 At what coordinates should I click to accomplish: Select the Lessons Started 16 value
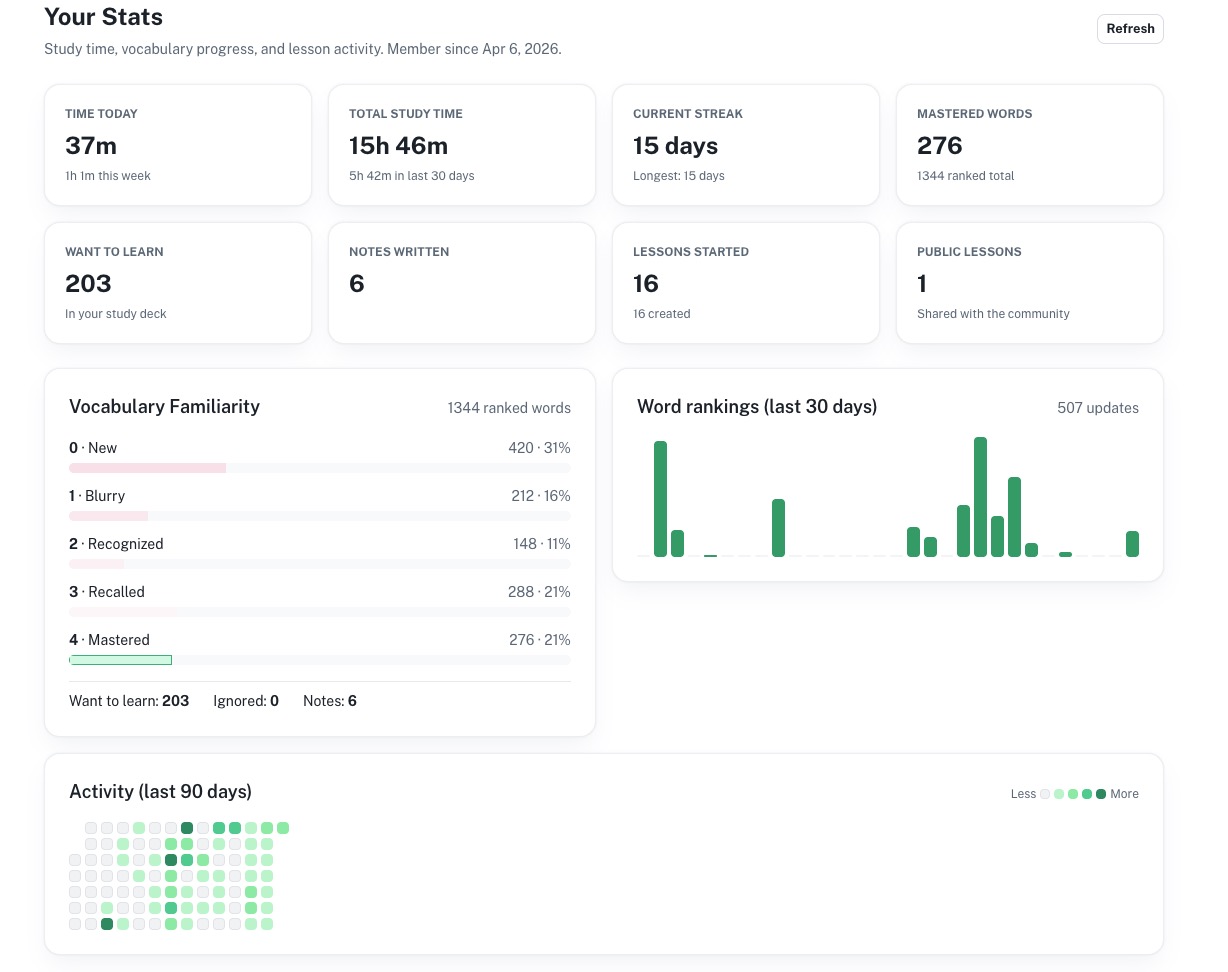(x=646, y=284)
